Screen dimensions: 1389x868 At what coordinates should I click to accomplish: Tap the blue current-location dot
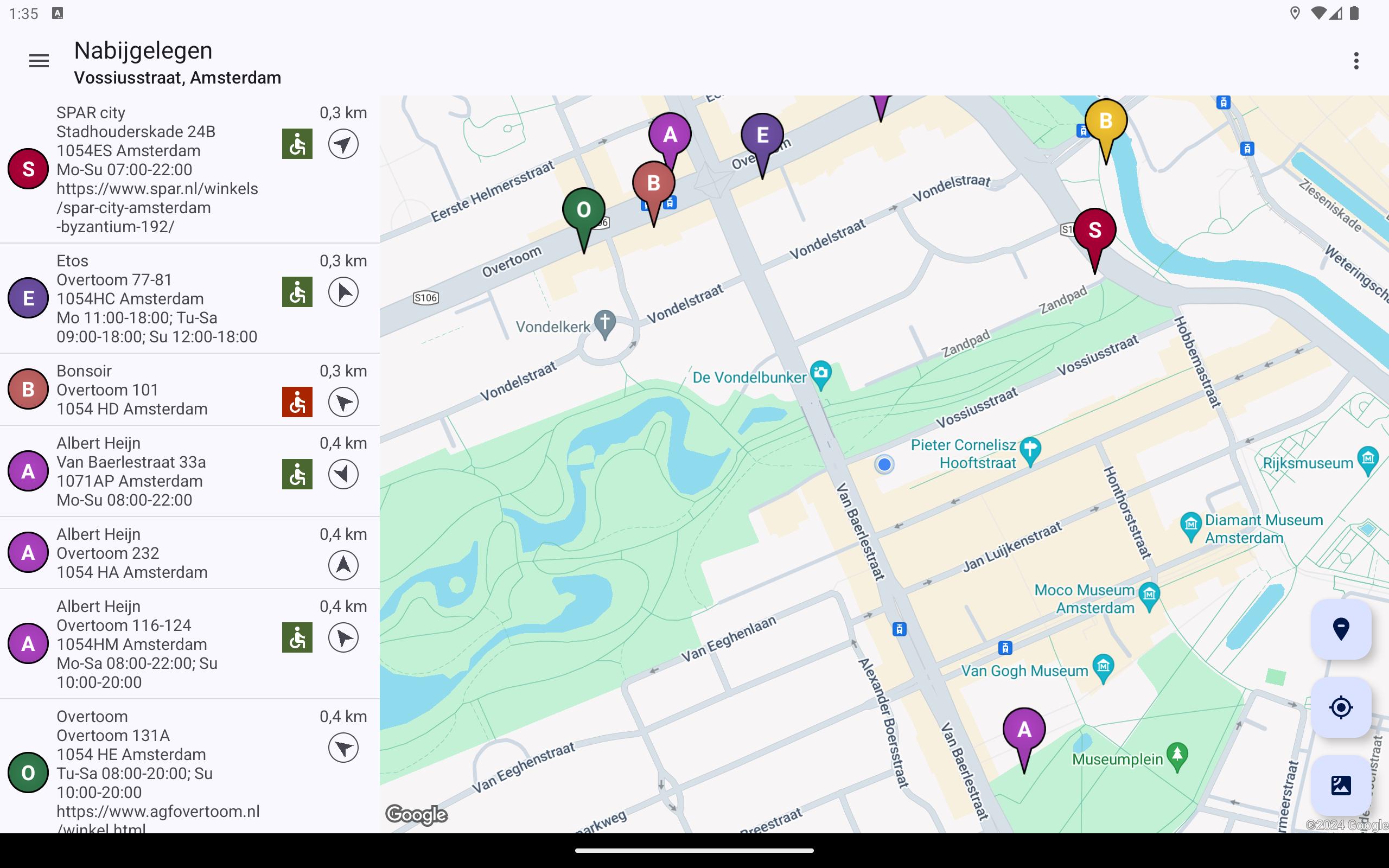tap(884, 464)
